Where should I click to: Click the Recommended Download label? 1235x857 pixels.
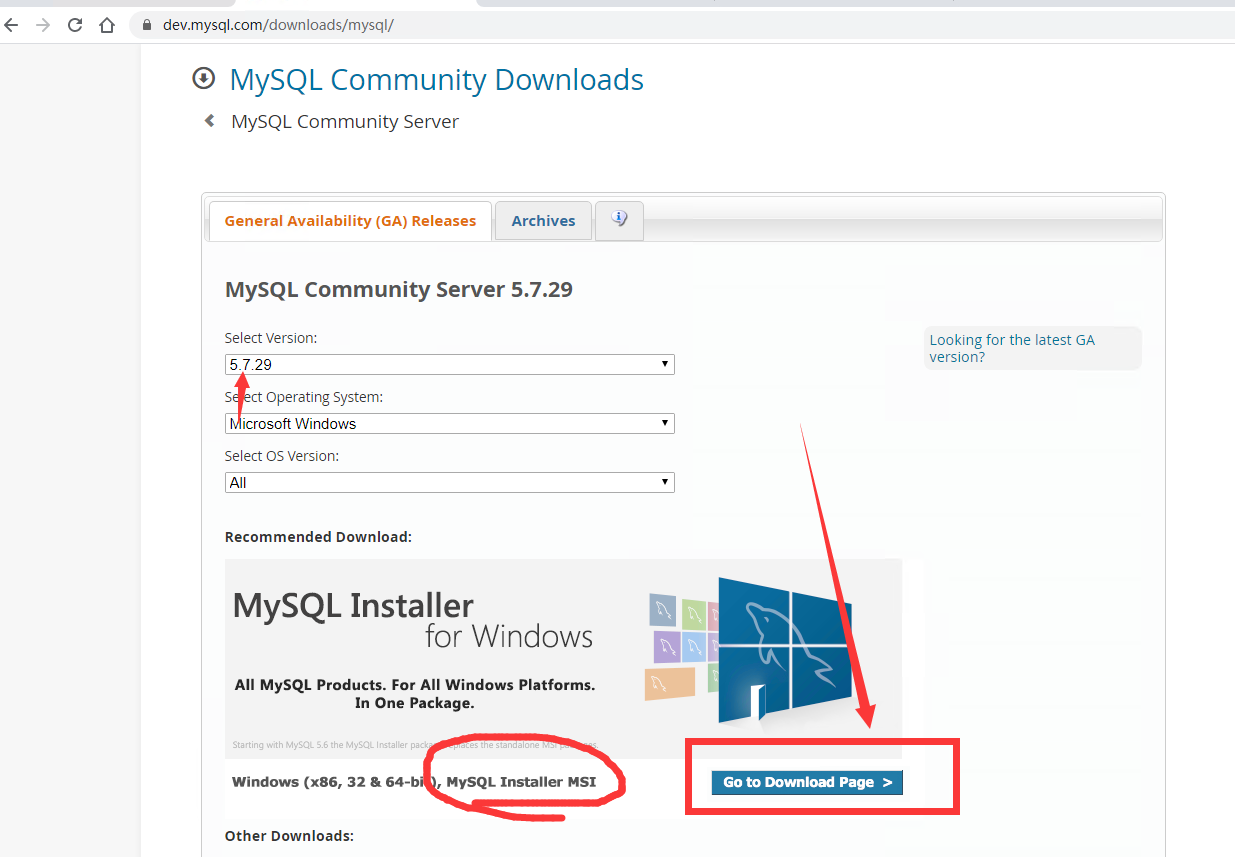click(x=318, y=537)
